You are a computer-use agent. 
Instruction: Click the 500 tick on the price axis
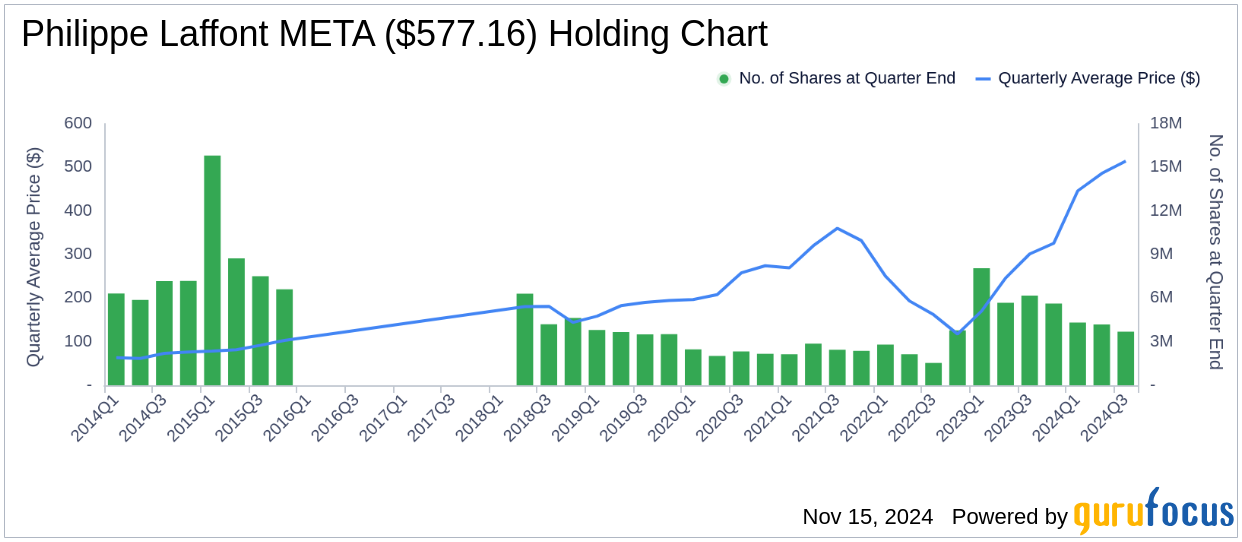point(77,167)
